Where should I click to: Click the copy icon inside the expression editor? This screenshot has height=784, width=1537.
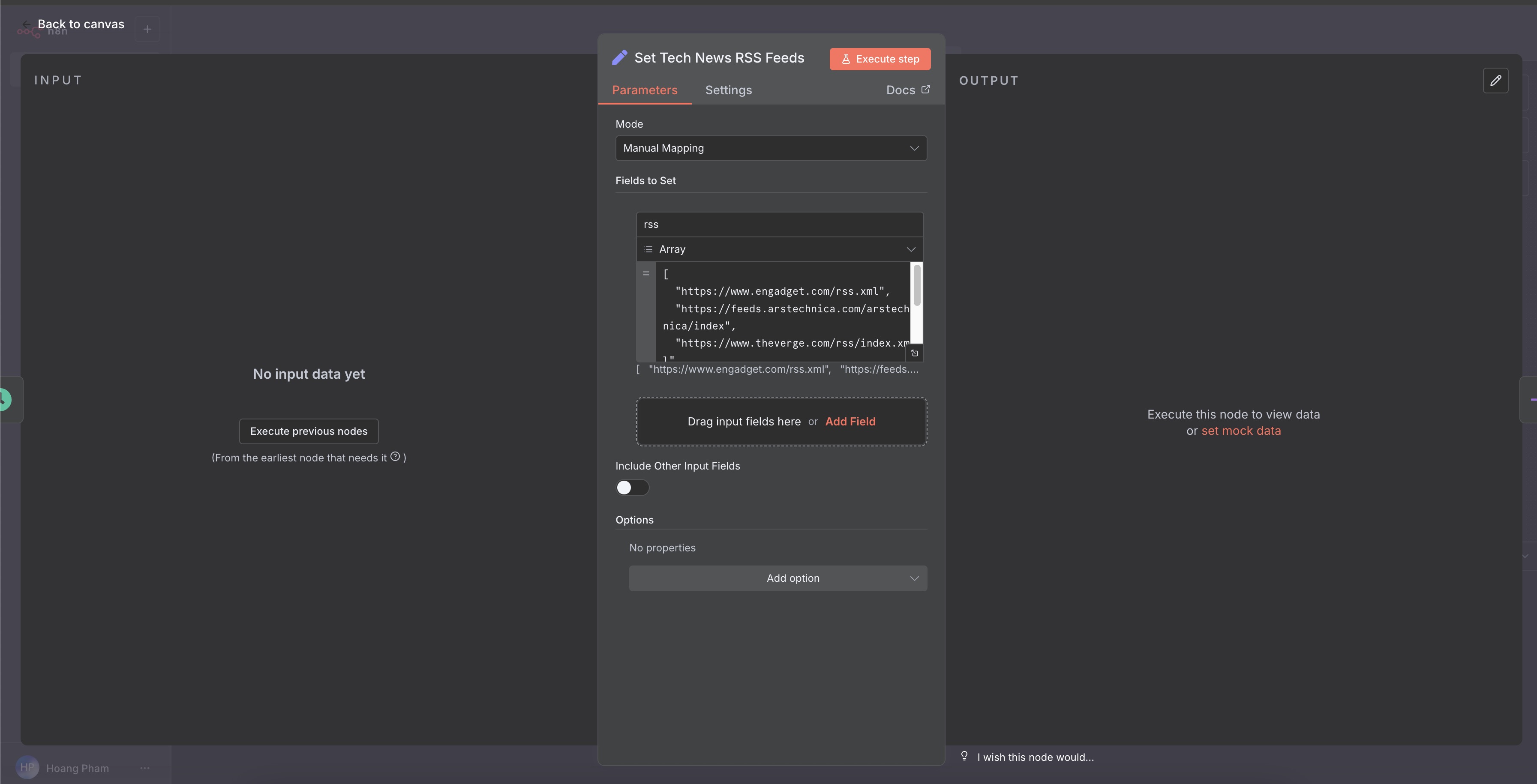[x=915, y=353]
